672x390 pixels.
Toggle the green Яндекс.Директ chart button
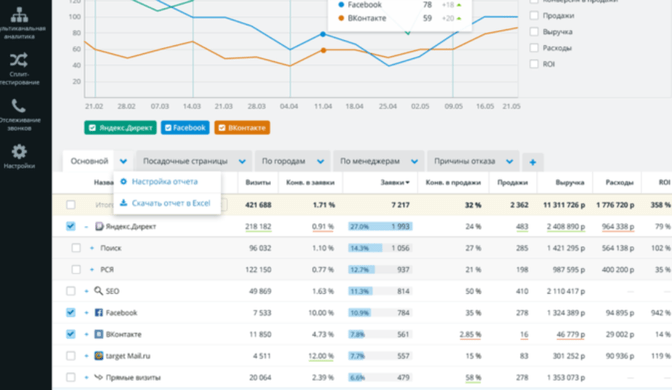click(120, 127)
